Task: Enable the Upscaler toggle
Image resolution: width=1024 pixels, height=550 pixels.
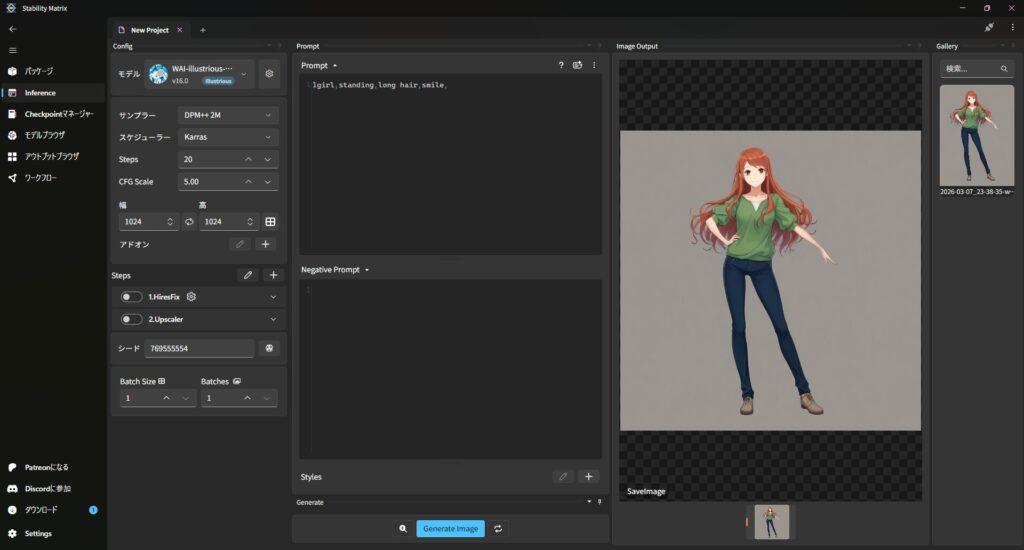Action: (x=131, y=319)
